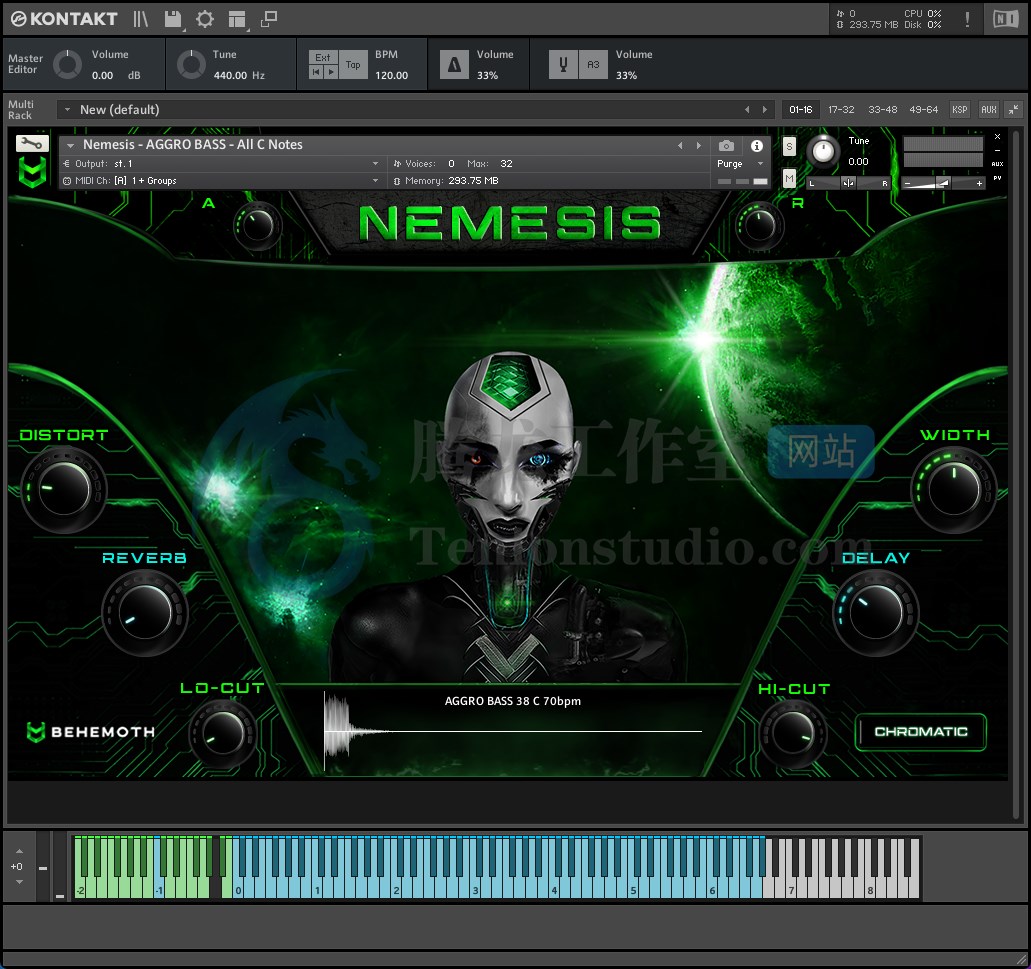1031x969 pixels.
Task: Select the 49-64 rack page tab
Action: click(x=923, y=110)
